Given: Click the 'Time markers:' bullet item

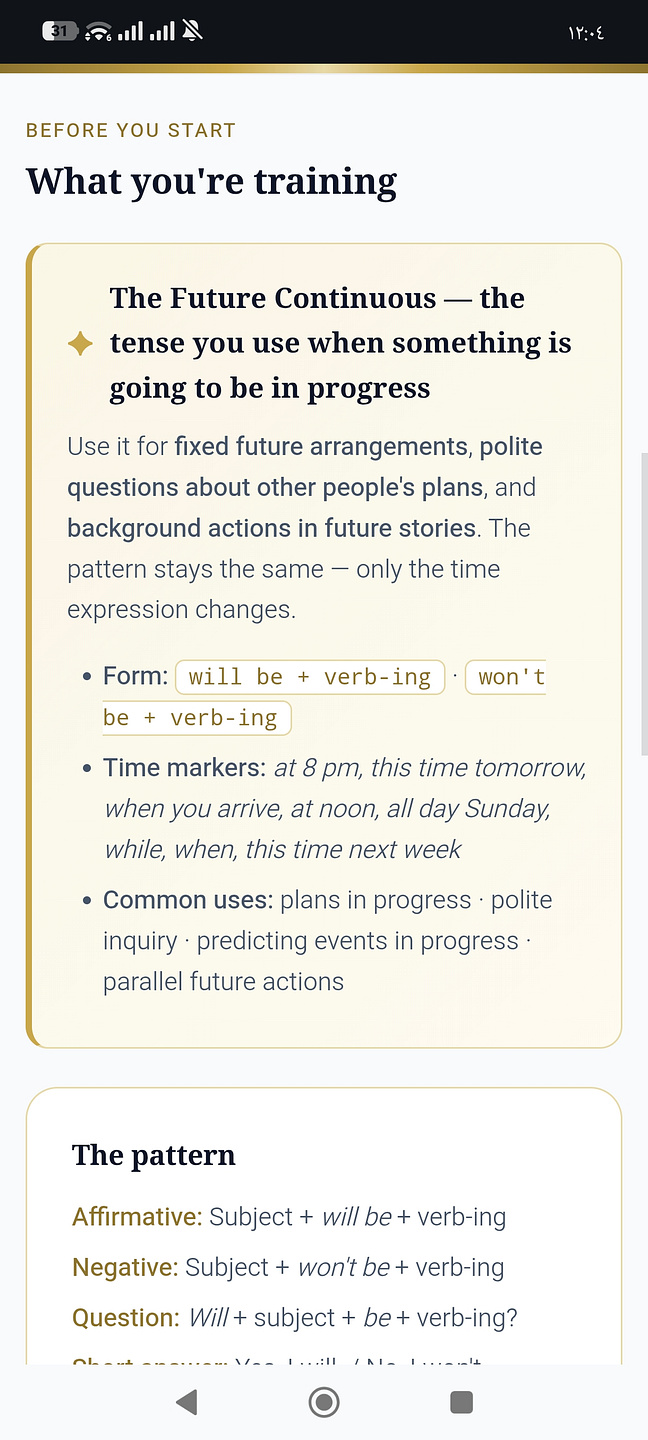Looking at the screenshot, I should click(345, 809).
